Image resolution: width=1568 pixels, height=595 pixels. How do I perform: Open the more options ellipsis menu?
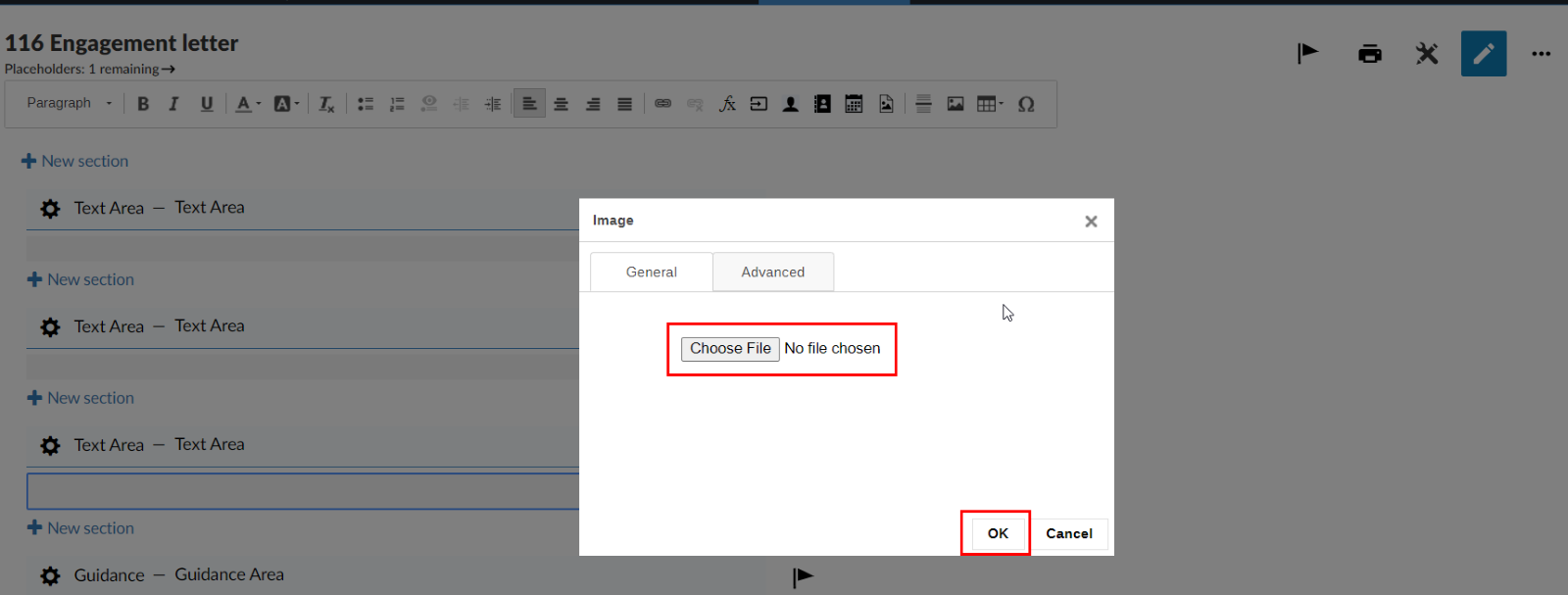click(1541, 54)
